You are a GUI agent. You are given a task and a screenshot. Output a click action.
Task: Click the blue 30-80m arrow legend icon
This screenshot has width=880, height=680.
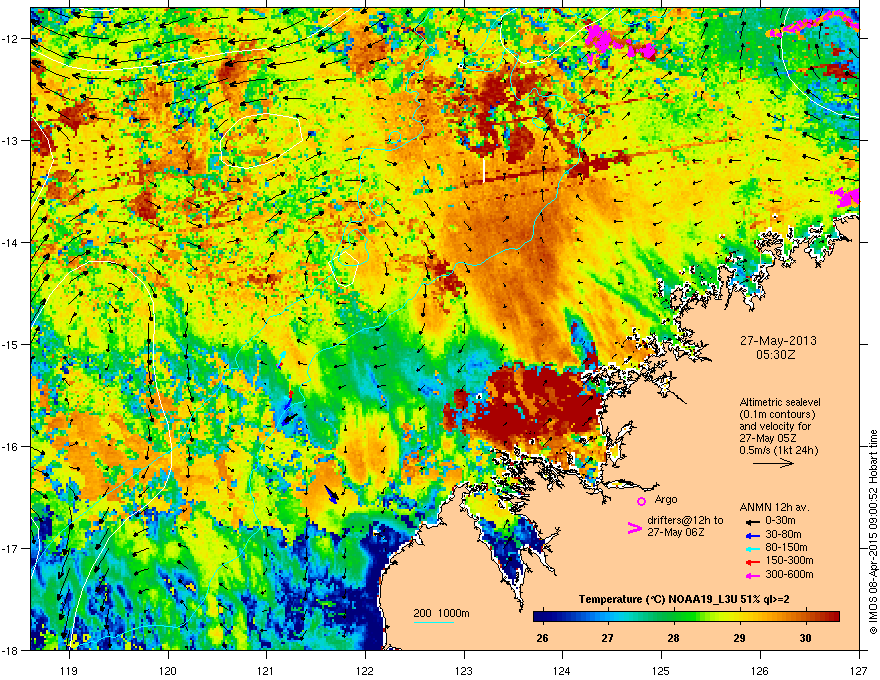750,534
